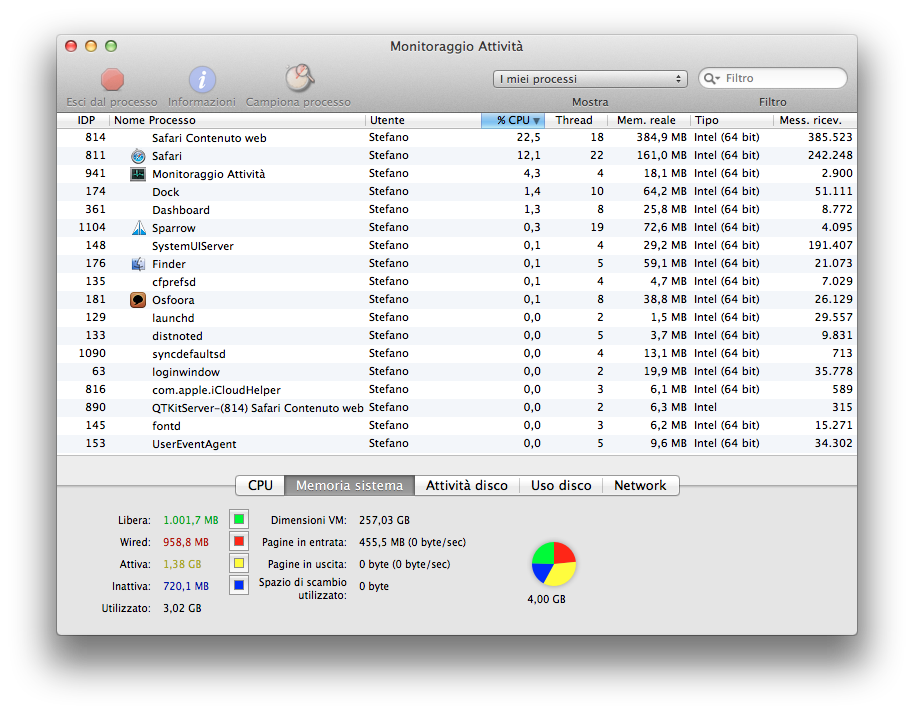Viewport: 914px width, 714px height.
Task: Switch to the Uso disco tab
Action: click(561, 486)
